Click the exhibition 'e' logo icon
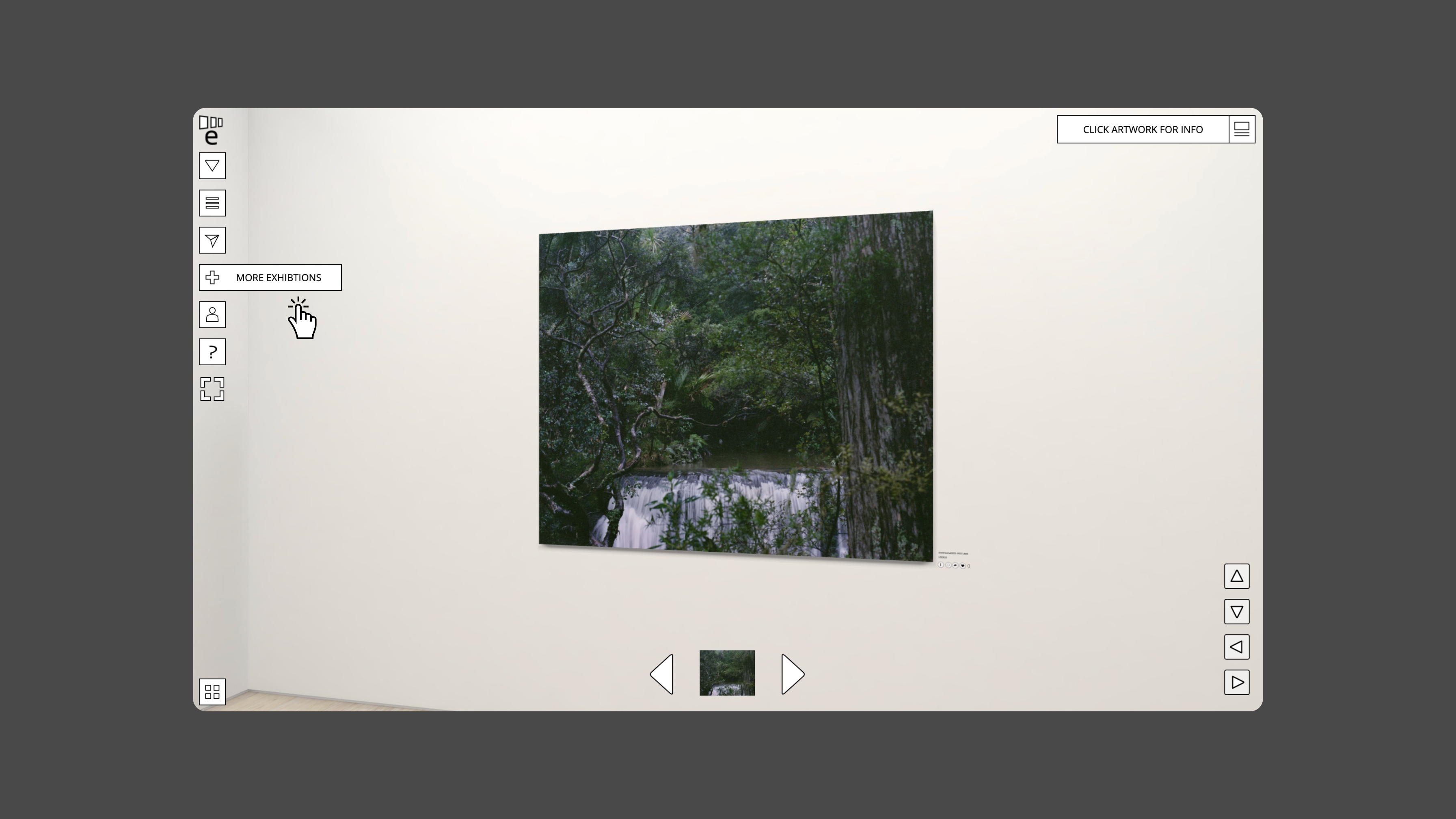 pos(211,131)
